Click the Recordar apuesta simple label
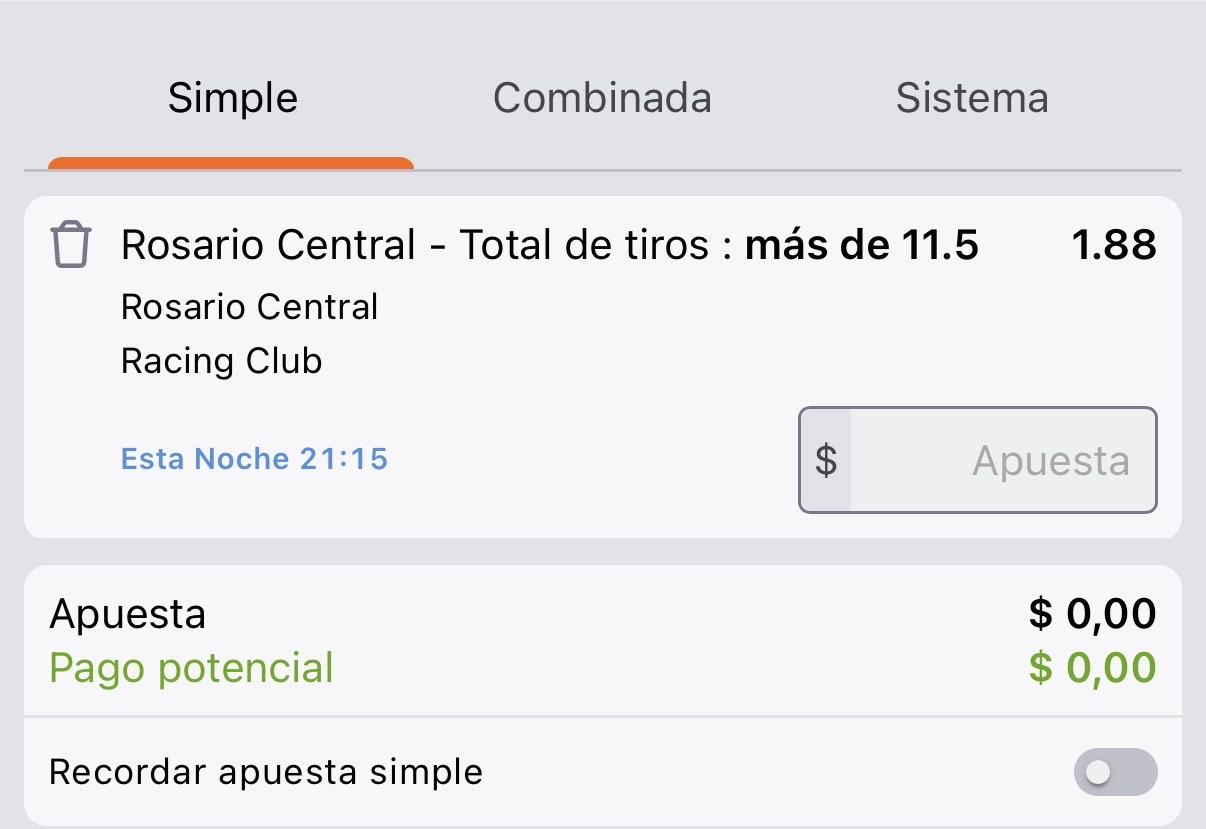Viewport: 1206px width, 829px height. tap(266, 772)
